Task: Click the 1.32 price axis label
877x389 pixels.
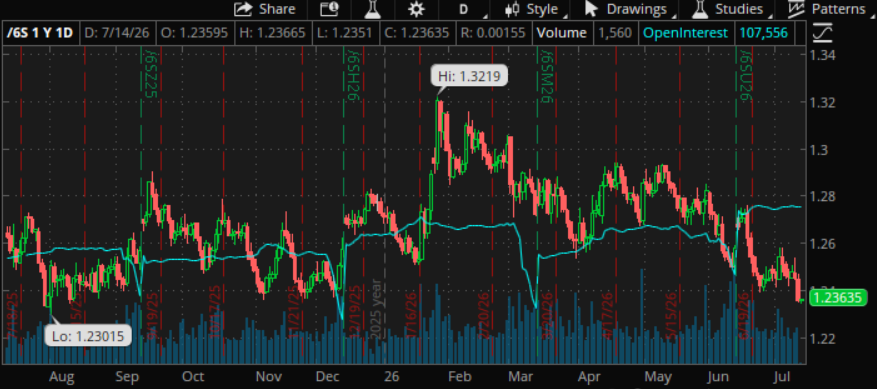Action: click(x=823, y=102)
